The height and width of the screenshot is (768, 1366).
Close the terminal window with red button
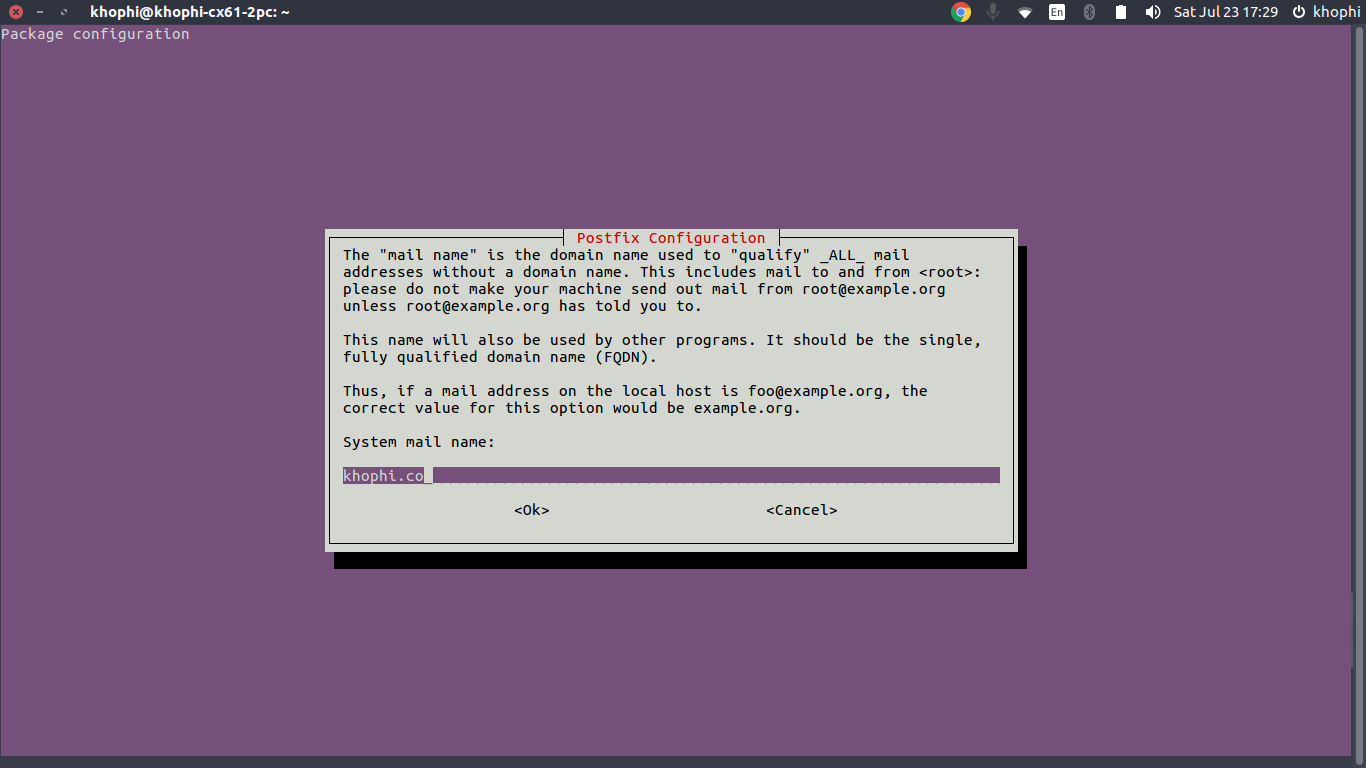15,12
